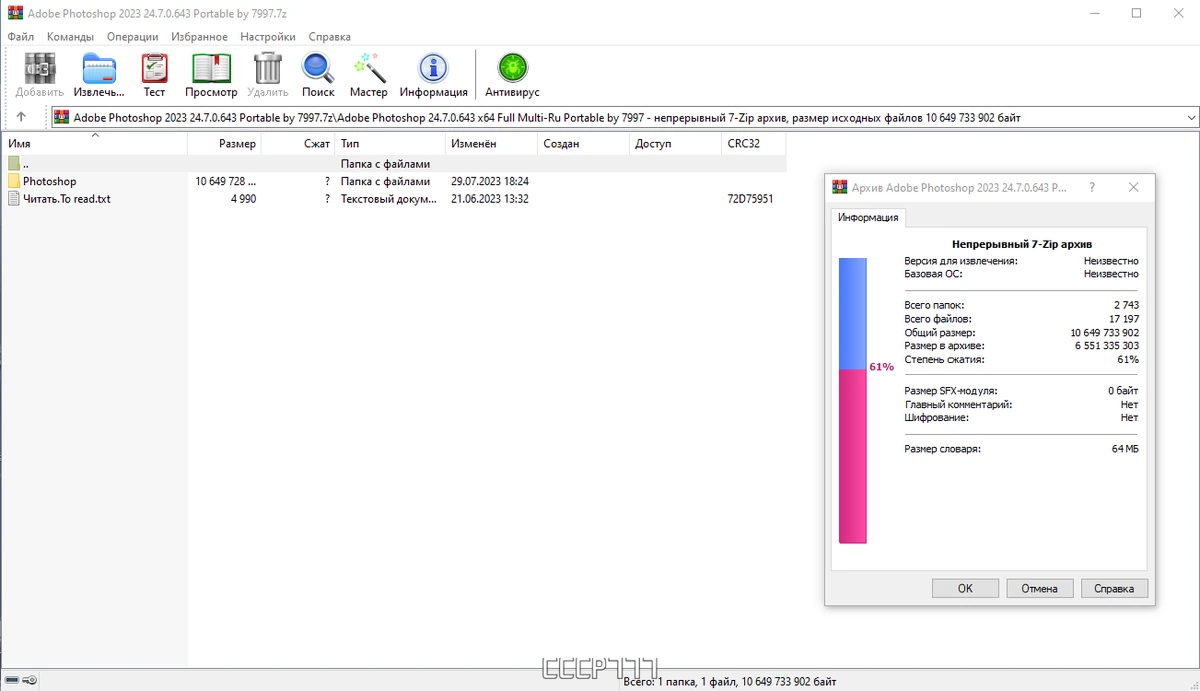Click the Add (Добавить) toolbar icon
The width and height of the screenshot is (1200, 691).
coord(40,68)
